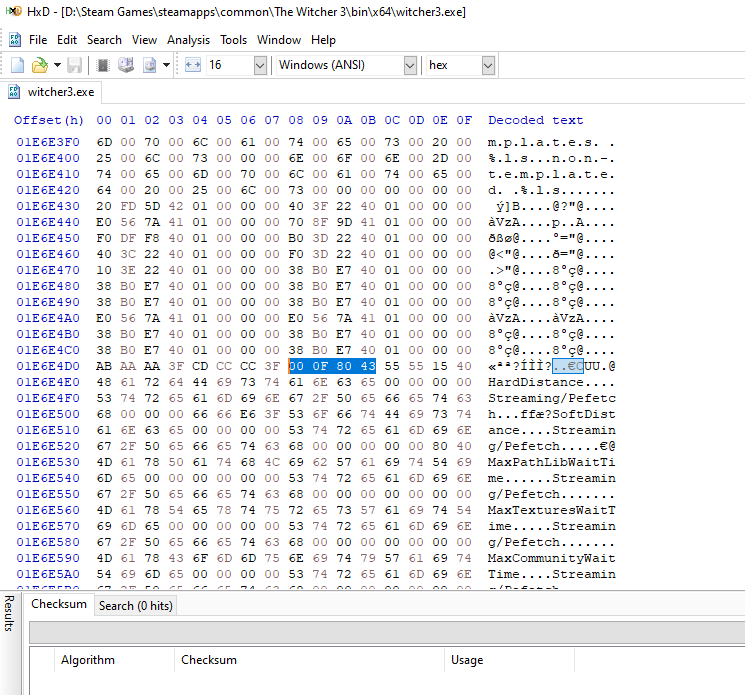Image resolution: width=745 pixels, height=695 pixels.
Task: Expand the Open file dropdown arrow
Action: click(x=57, y=65)
